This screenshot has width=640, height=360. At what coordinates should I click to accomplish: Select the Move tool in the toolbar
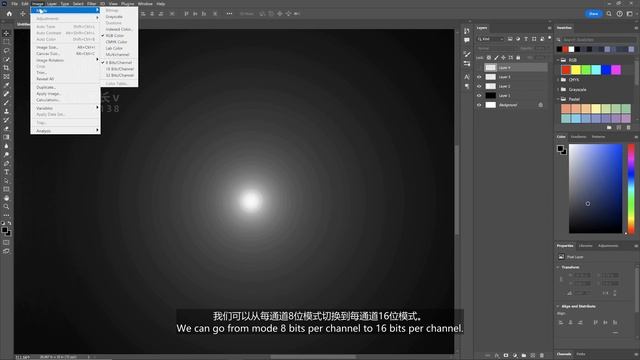point(6,33)
